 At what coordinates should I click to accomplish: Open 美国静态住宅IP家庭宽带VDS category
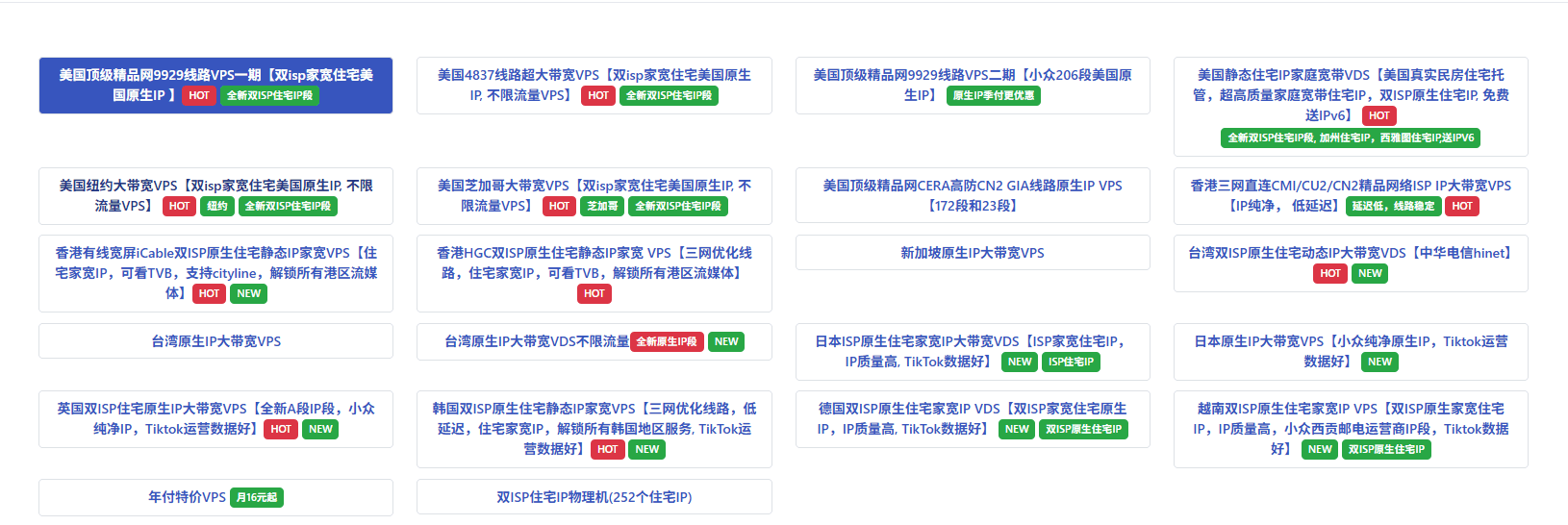[1351, 107]
